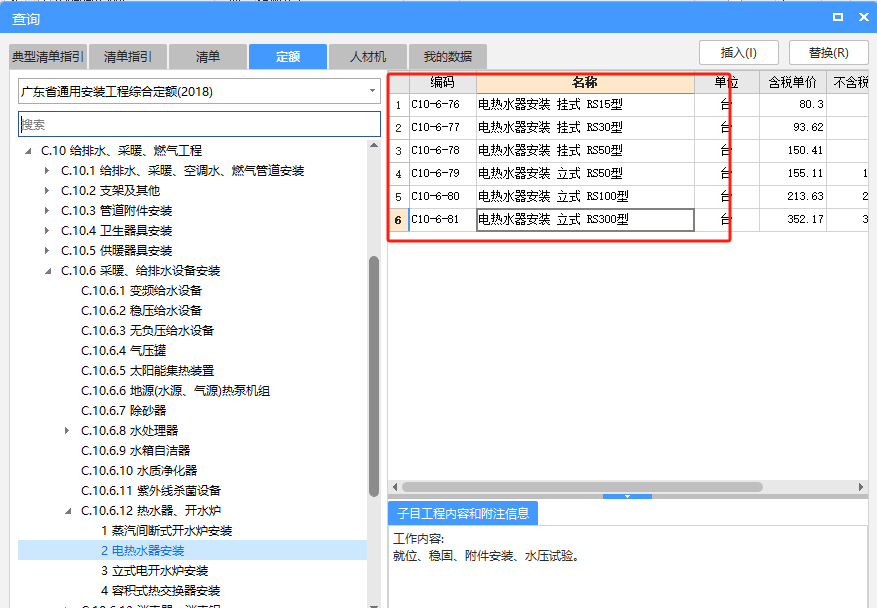This screenshot has width=877, height=608.
Task: Expand the C.10.1 给排水管道安装 node
Action: point(48,171)
